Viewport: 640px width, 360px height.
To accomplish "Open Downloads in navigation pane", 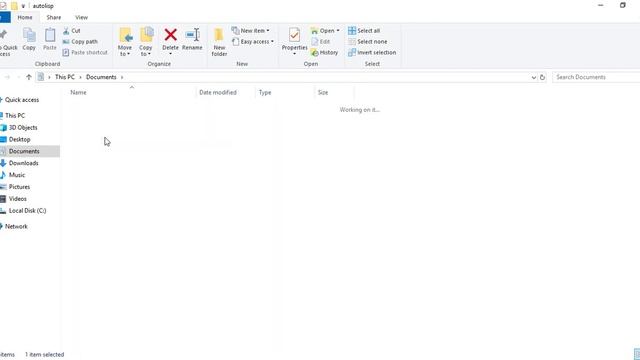I will tap(24, 163).
